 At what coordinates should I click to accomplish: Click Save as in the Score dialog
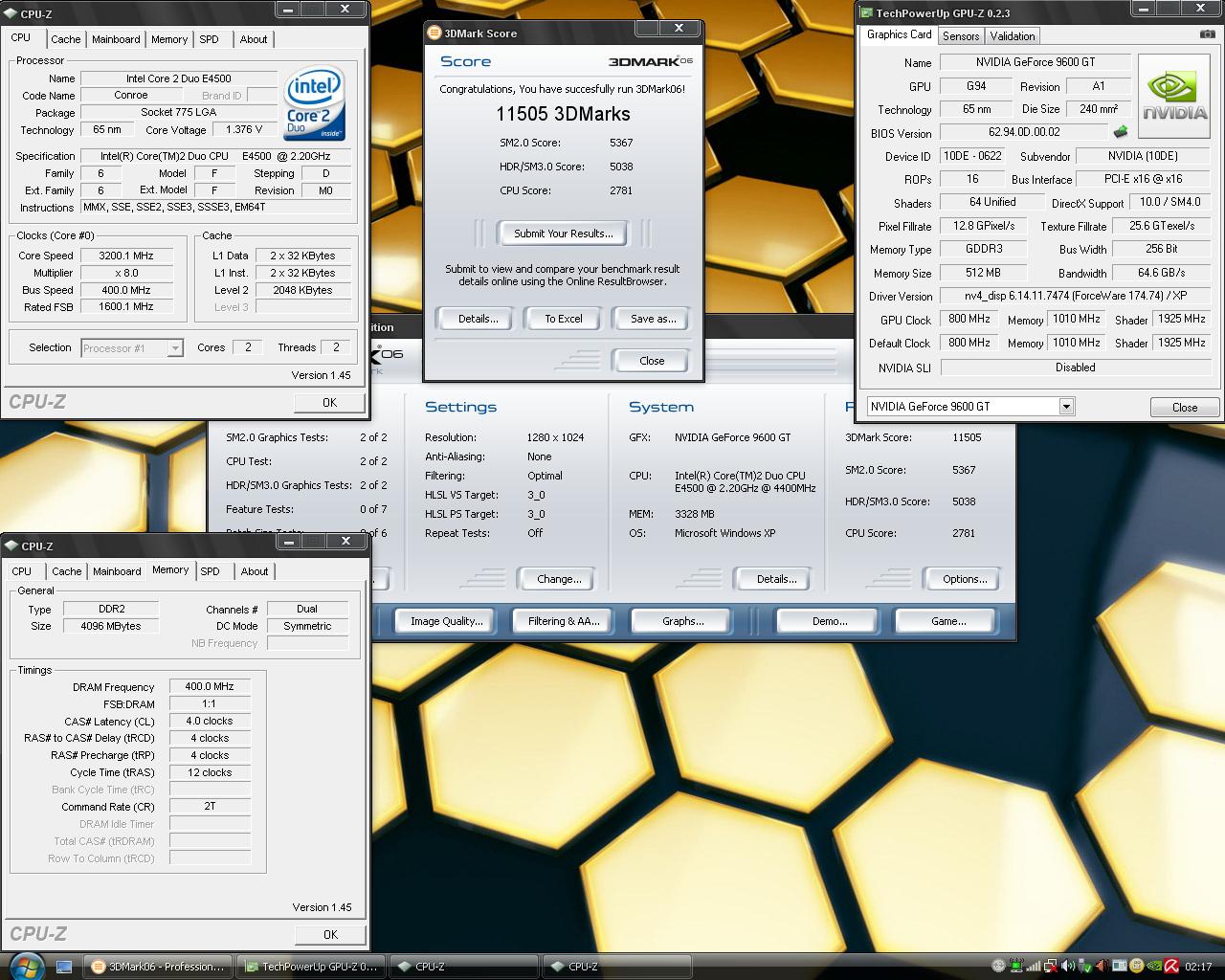click(653, 319)
